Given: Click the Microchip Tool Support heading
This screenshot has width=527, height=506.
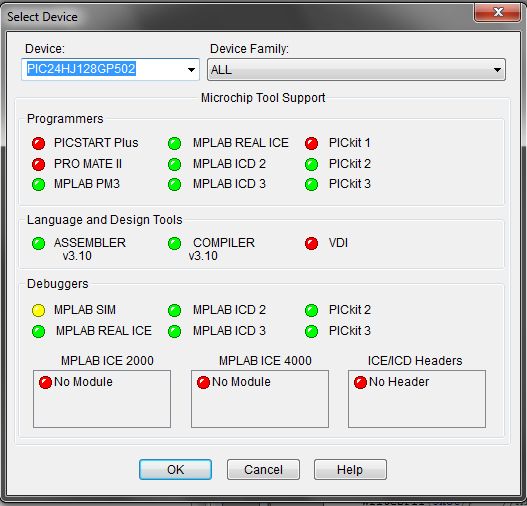Looking at the screenshot, I should [263, 98].
